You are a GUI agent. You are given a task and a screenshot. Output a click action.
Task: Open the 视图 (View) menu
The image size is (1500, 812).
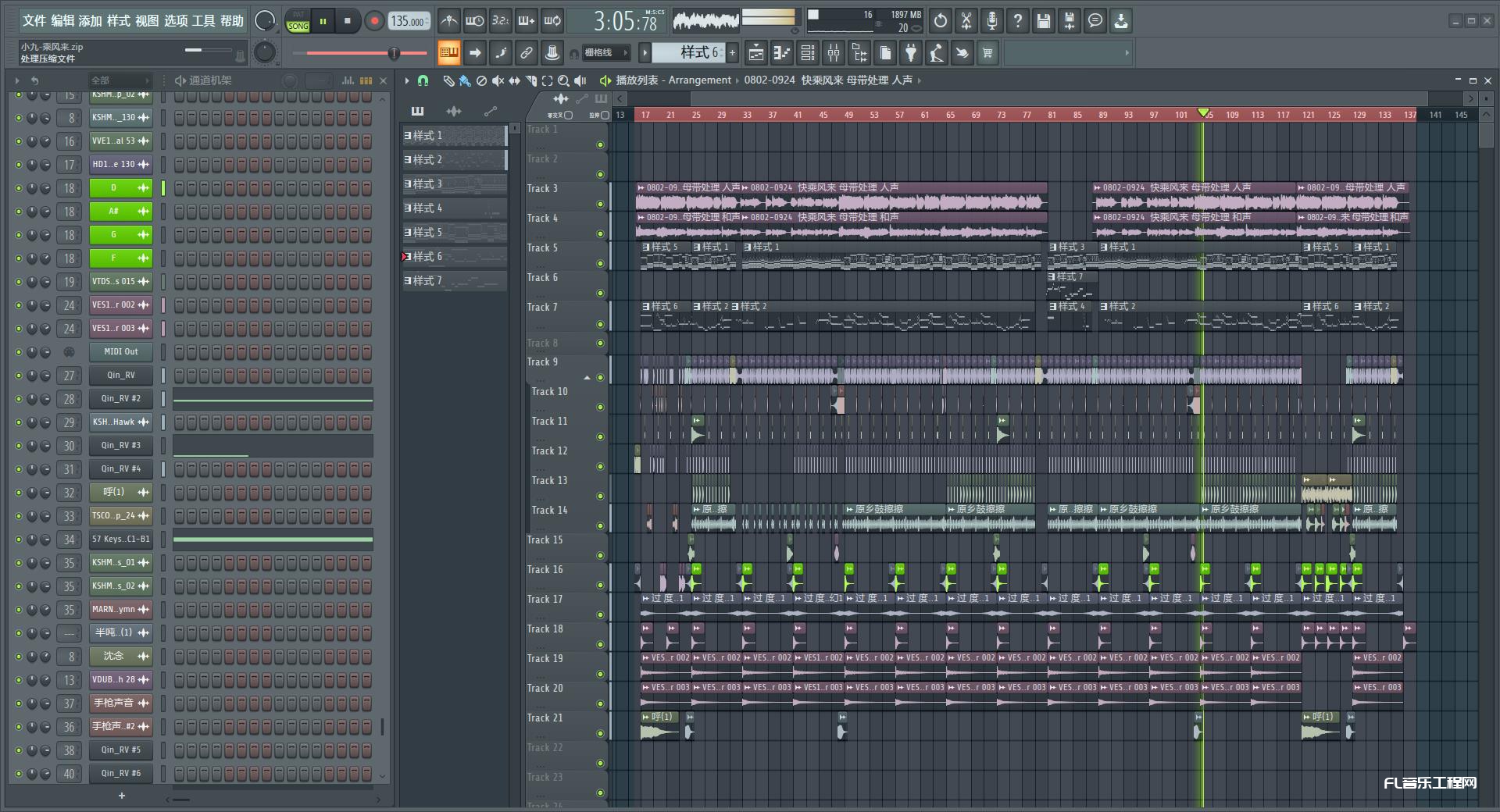tap(146, 21)
